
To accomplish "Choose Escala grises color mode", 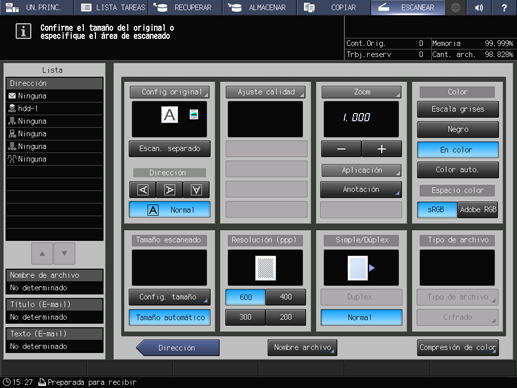I will [x=458, y=109].
